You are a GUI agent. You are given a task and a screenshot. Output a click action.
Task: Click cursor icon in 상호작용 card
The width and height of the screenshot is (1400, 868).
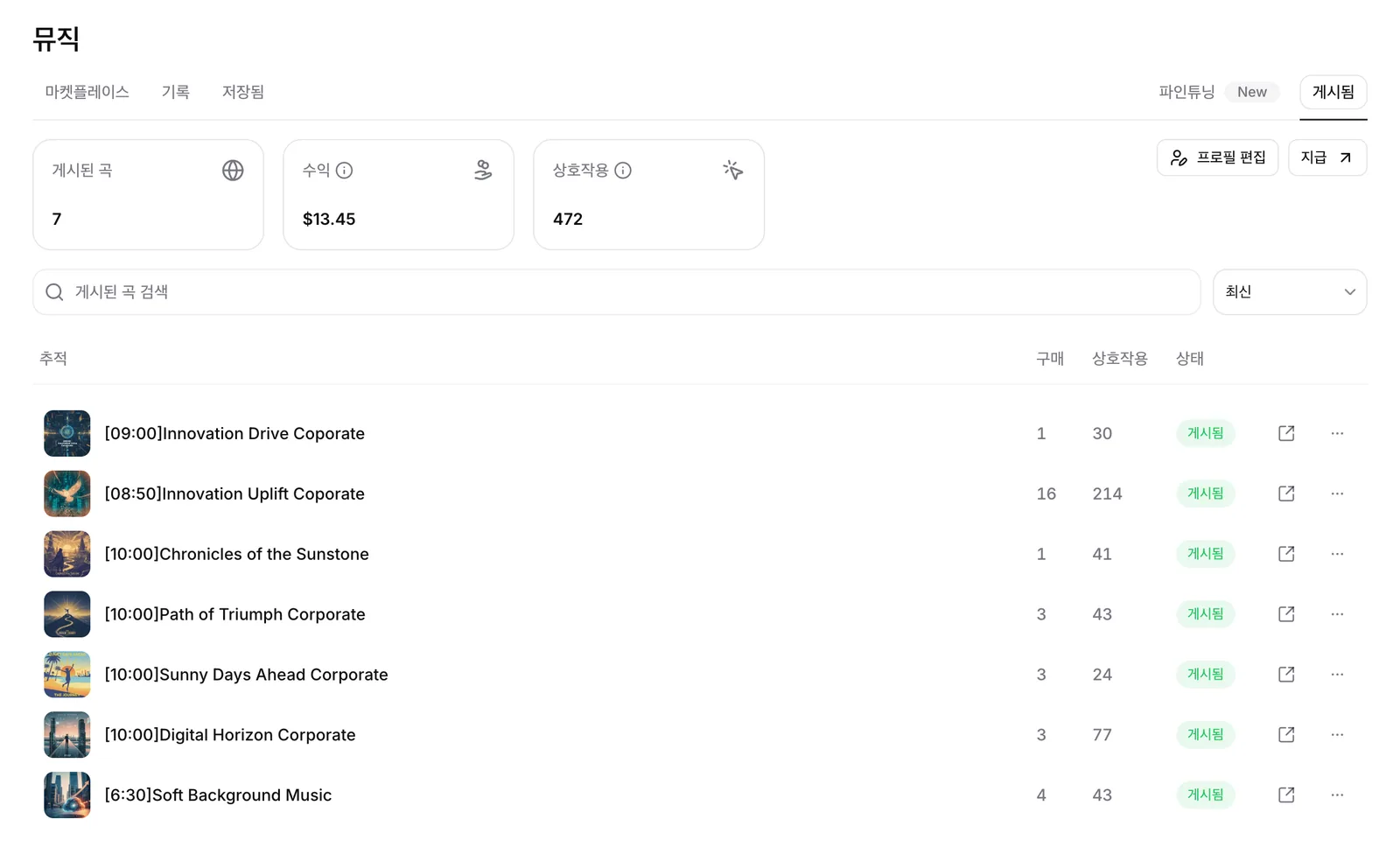[x=733, y=170]
